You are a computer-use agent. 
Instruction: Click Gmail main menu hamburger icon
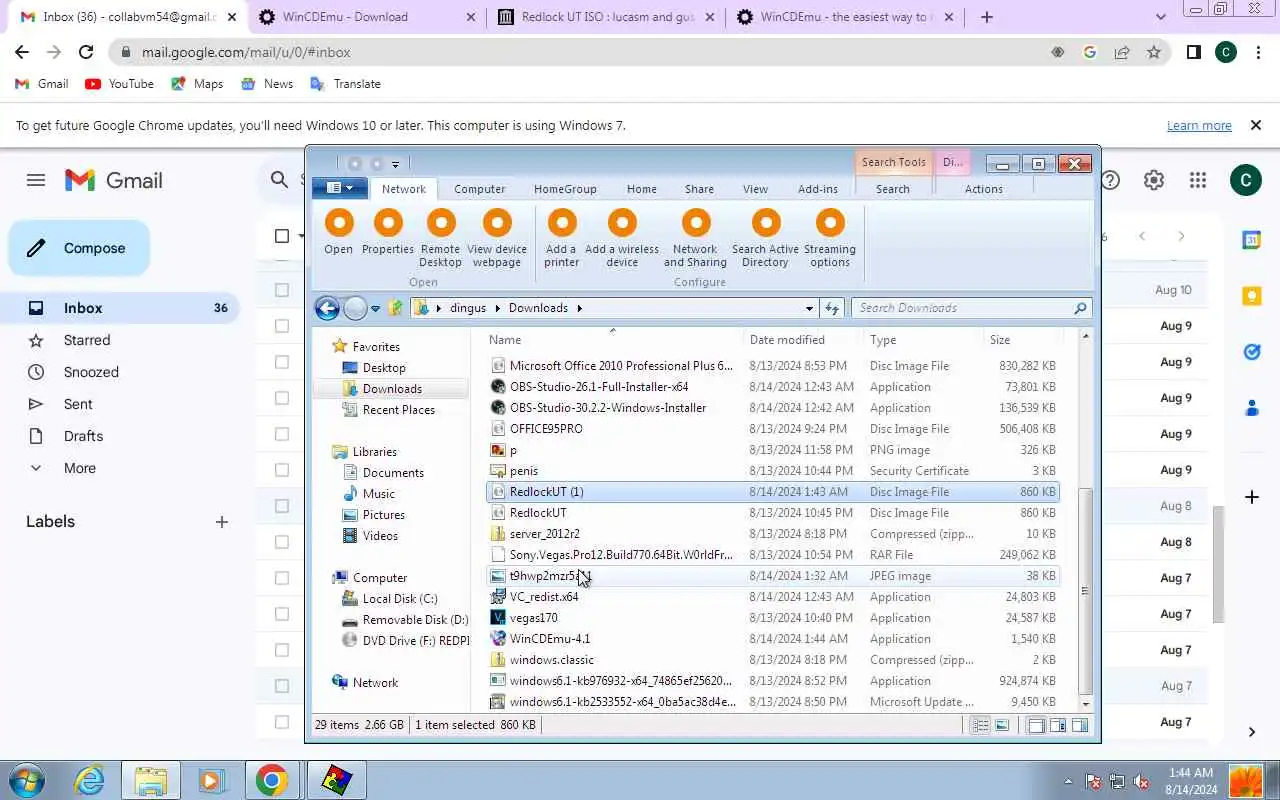tap(36, 180)
